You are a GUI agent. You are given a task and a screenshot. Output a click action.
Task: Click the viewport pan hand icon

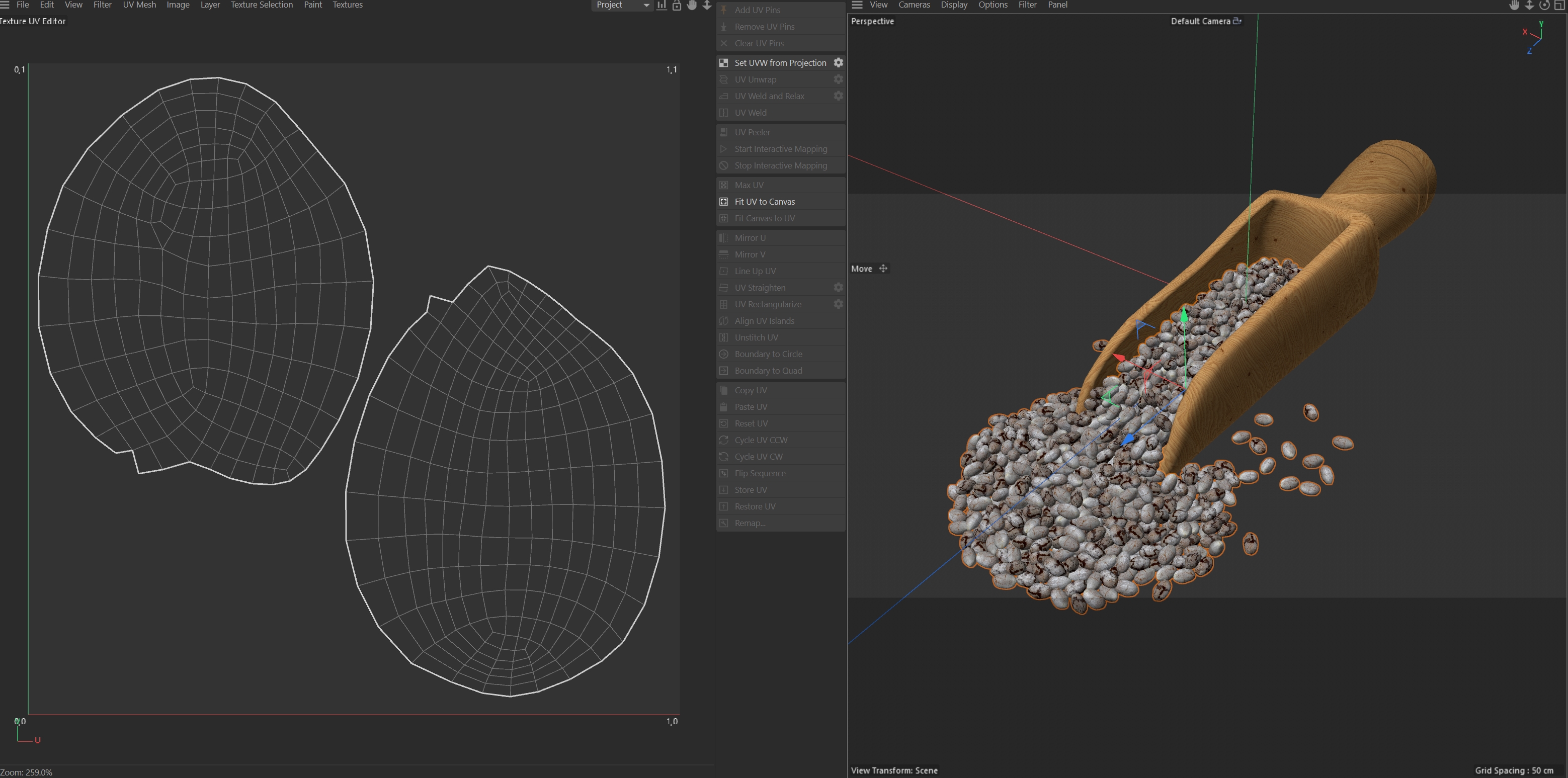click(1515, 5)
